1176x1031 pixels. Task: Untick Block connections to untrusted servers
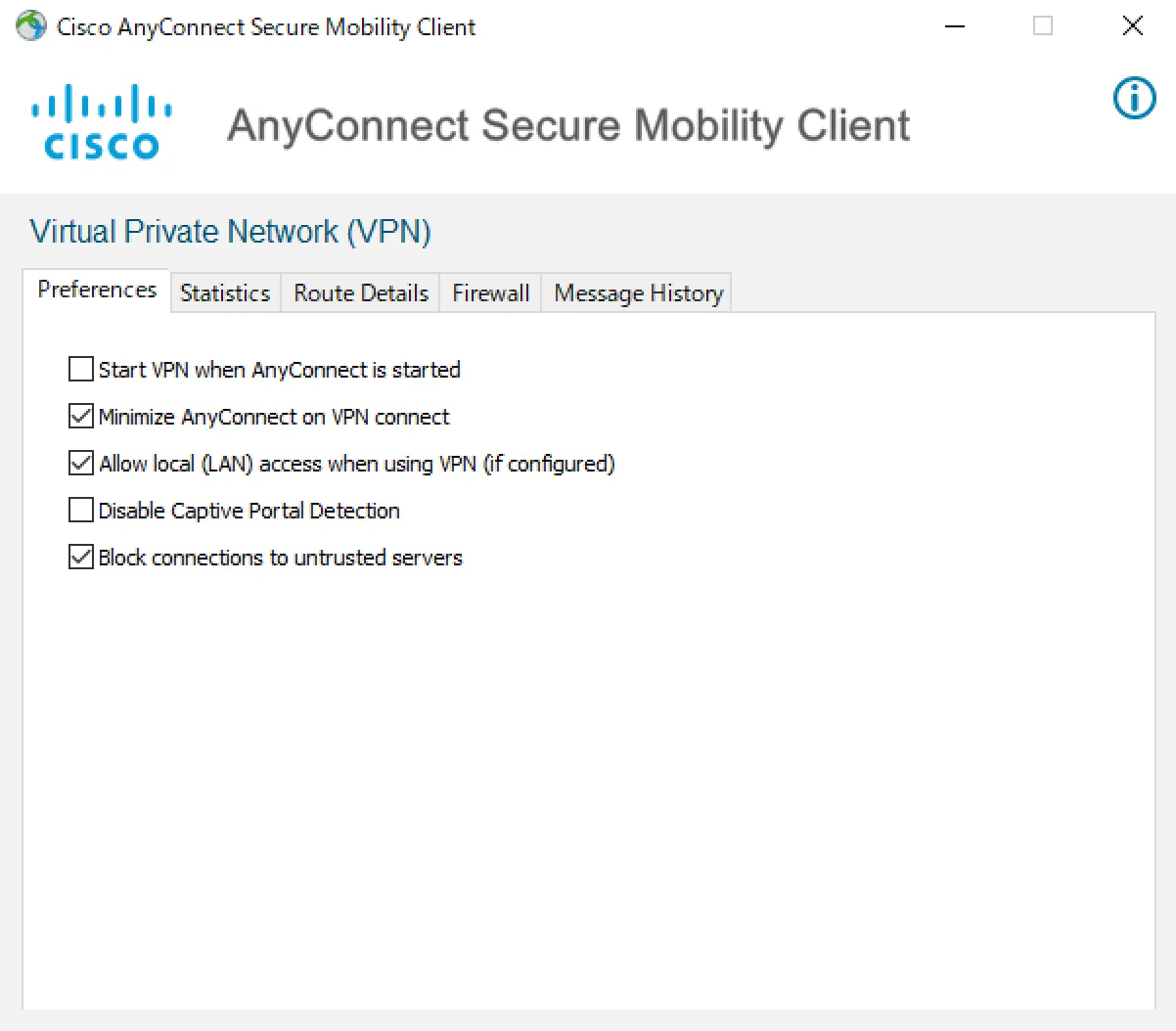(81, 558)
